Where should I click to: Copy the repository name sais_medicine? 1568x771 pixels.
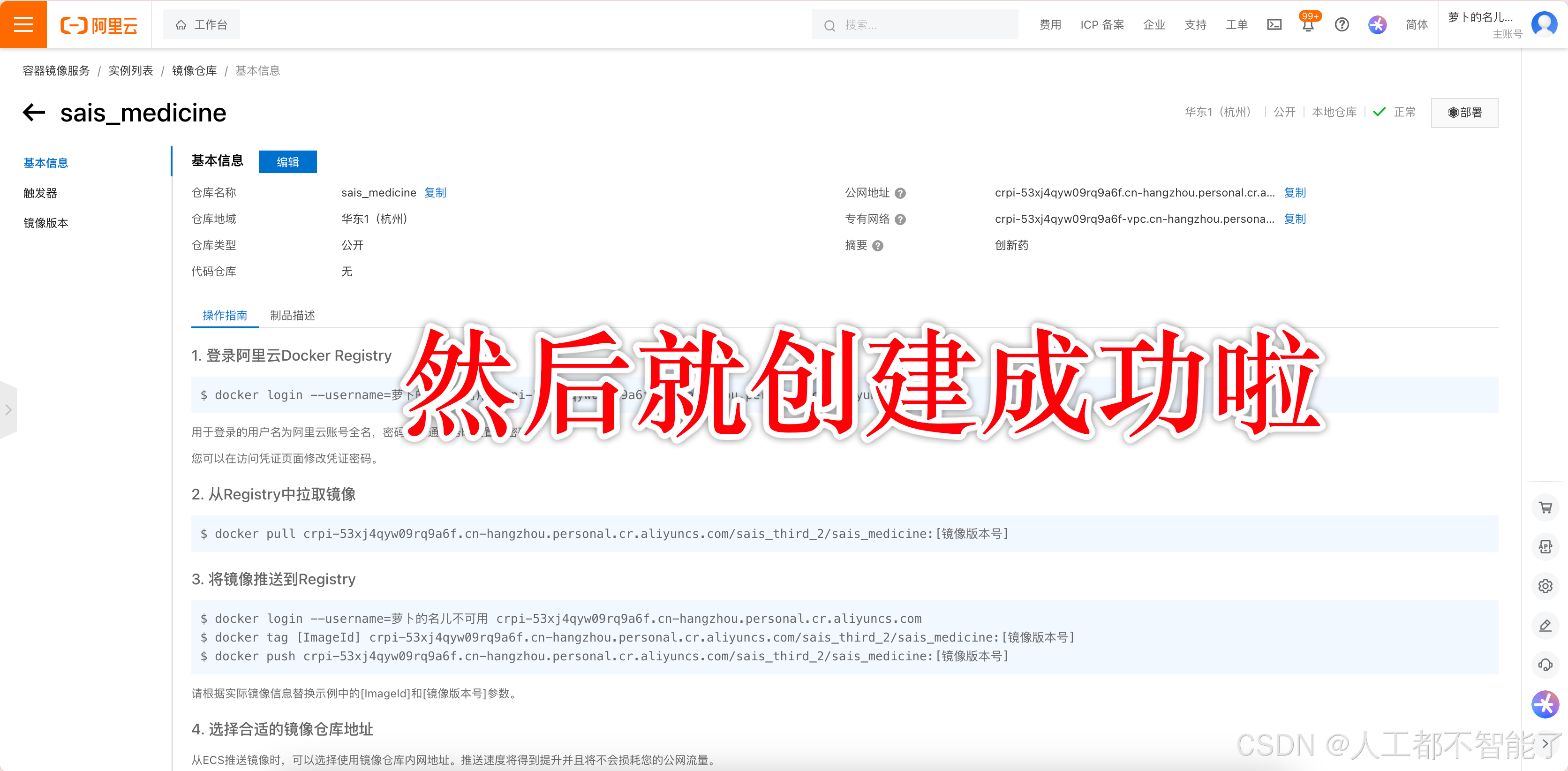pyautogui.click(x=435, y=193)
